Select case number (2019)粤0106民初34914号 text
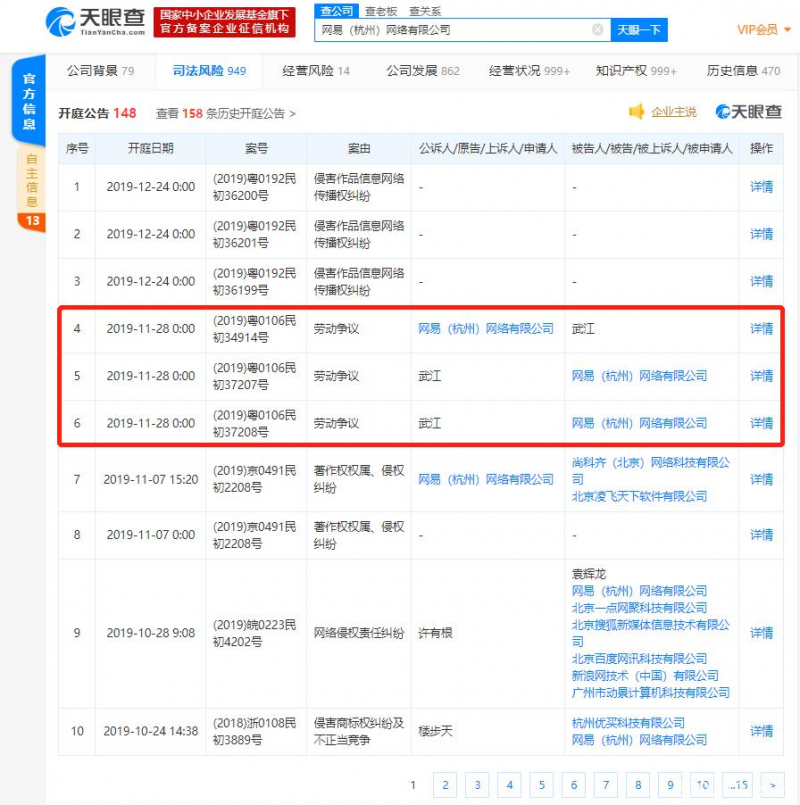800x805 pixels. (x=254, y=329)
